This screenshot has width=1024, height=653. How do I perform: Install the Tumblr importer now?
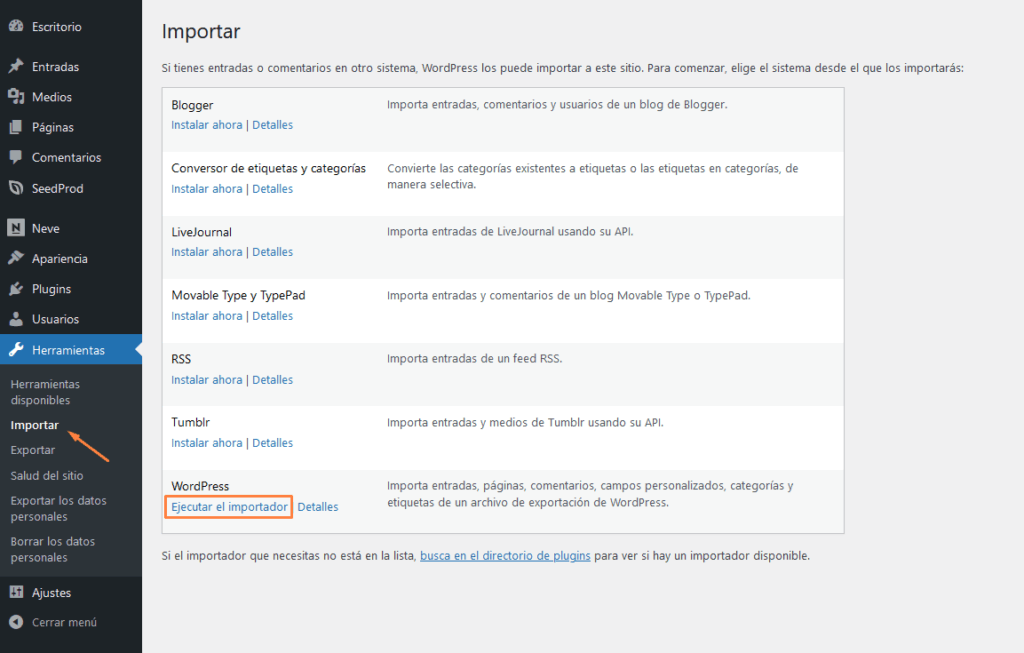point(206,443)
